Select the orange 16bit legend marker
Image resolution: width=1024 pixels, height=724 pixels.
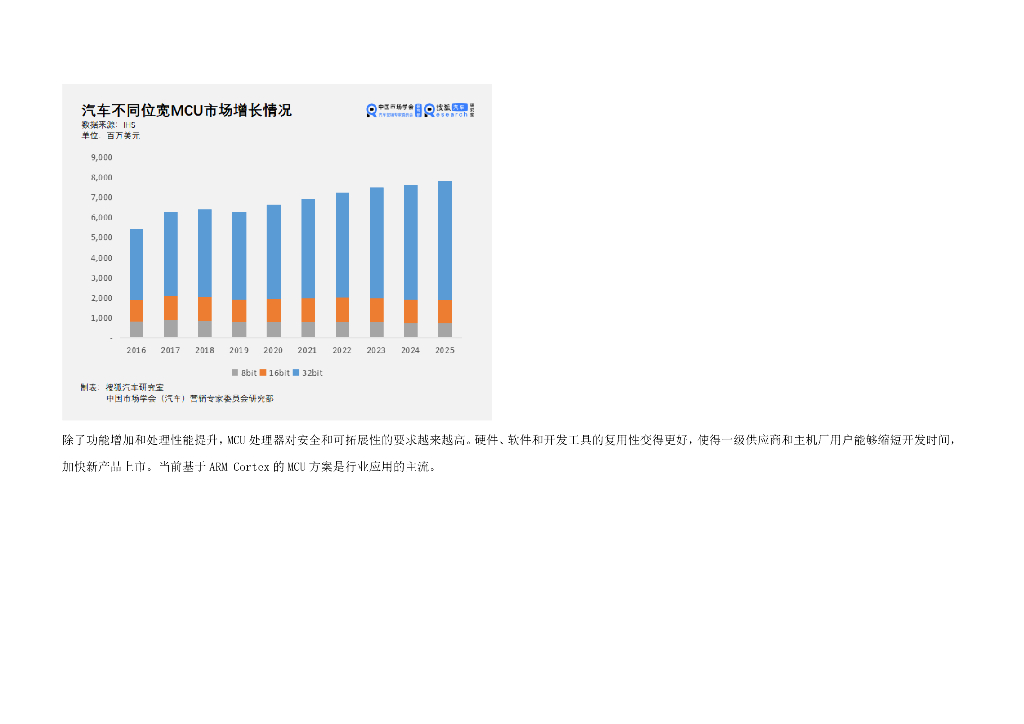tap(264, 373)
